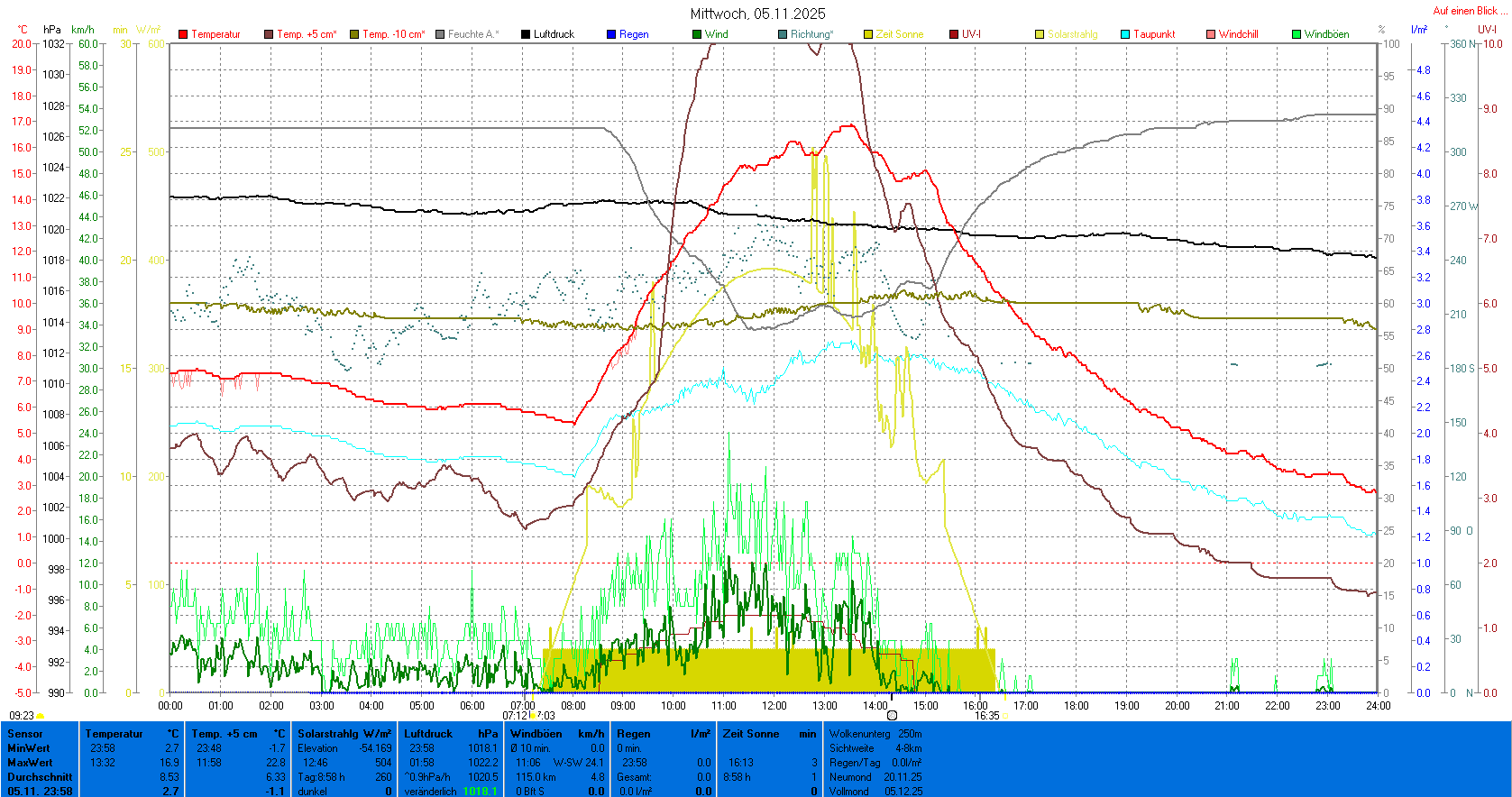Screen dimensions: 1512x797
Task: Click the Zeit Sonne legend label
Action: tap(899, 34)
